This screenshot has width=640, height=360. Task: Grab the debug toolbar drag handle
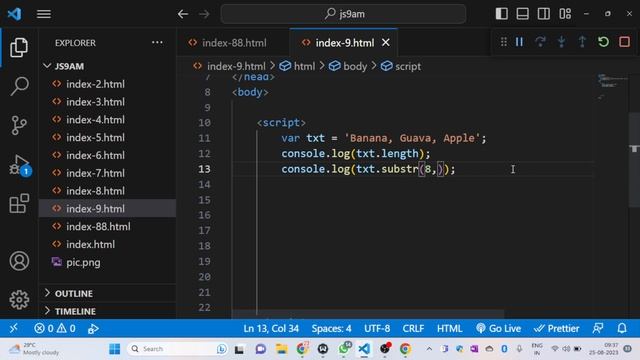tap(504, 42)
